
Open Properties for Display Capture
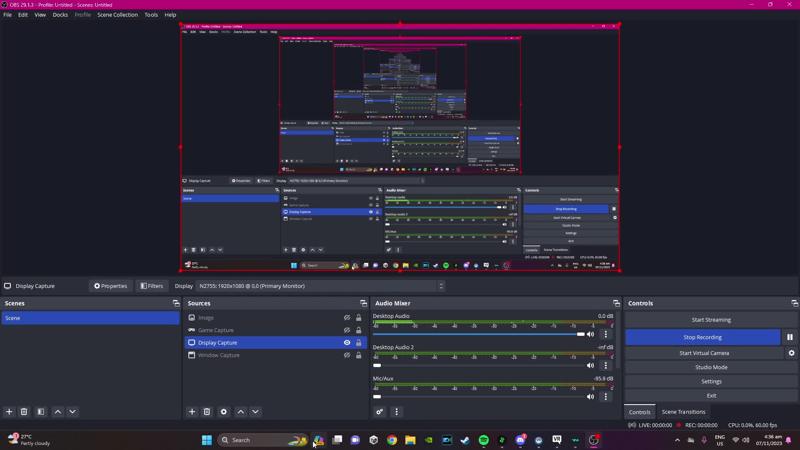[110, 286]
